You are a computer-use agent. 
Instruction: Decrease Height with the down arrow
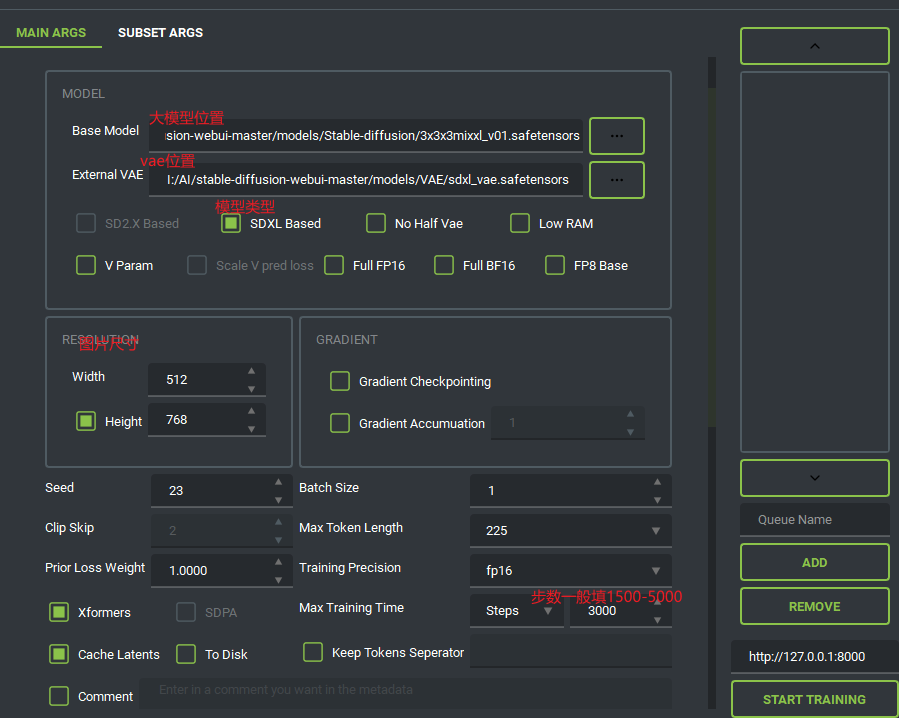pyautogui.click(x=251, y=429)
